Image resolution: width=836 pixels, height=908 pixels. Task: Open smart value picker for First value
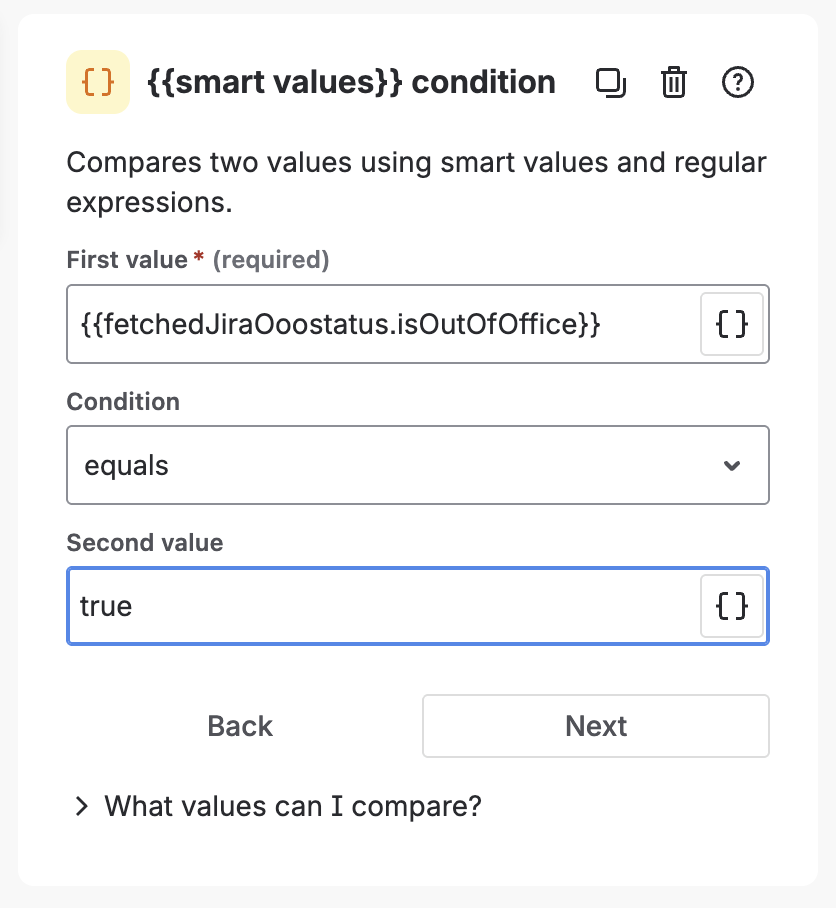(x=732, y=324)
